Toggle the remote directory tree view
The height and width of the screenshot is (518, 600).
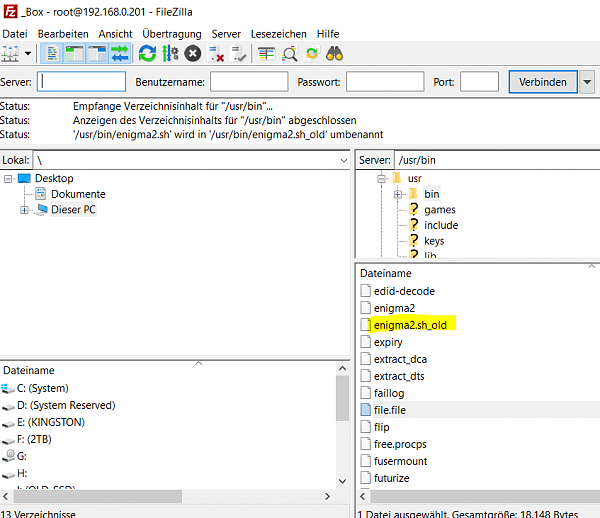tap(97, 53)
